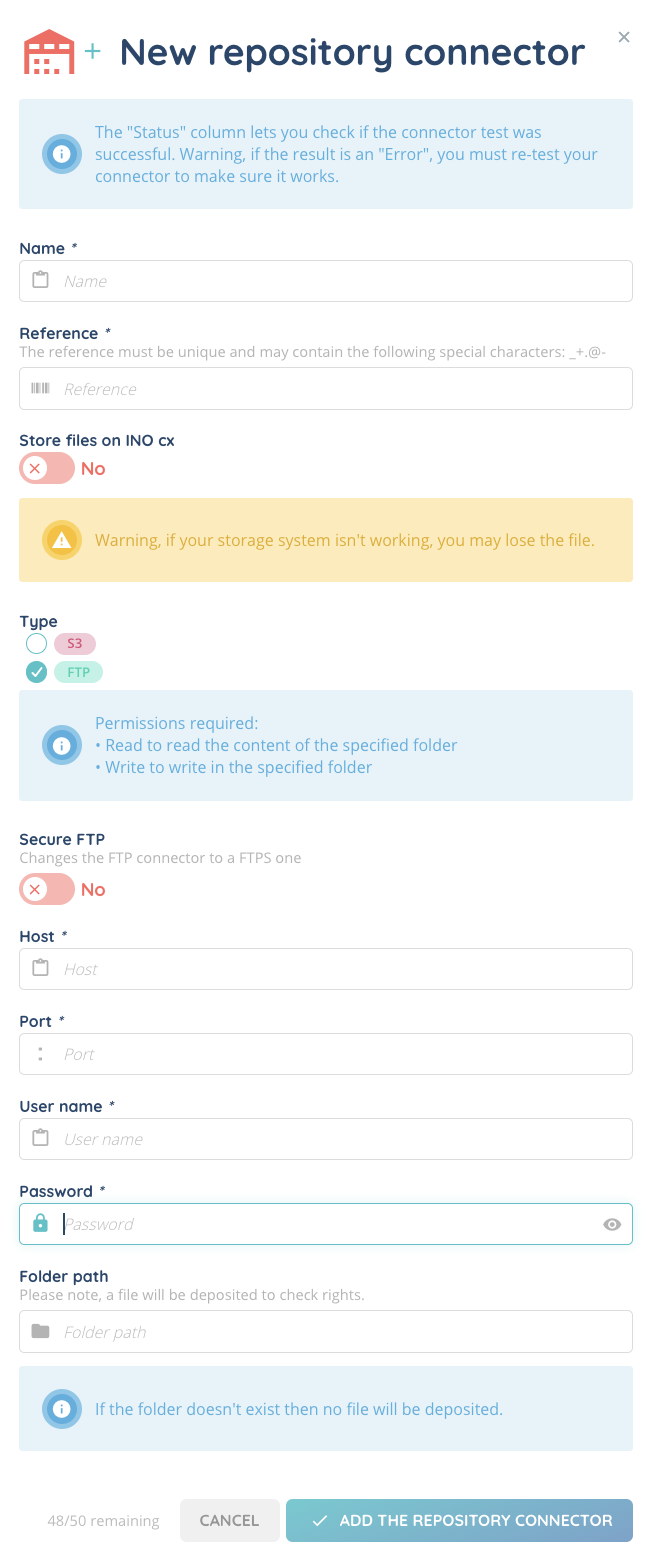Click the barcode icon in Reference field
The width and height of the screenshot is (646, 1560).
coord(41,388)
